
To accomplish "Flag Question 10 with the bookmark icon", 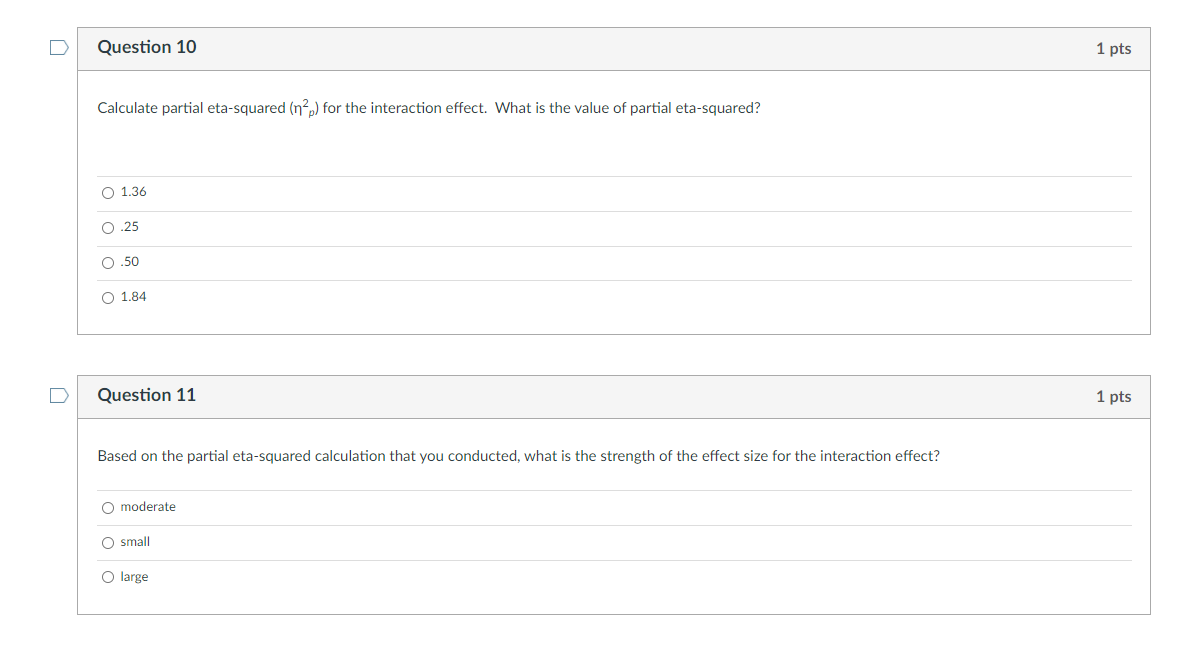I will pos(59,47).
